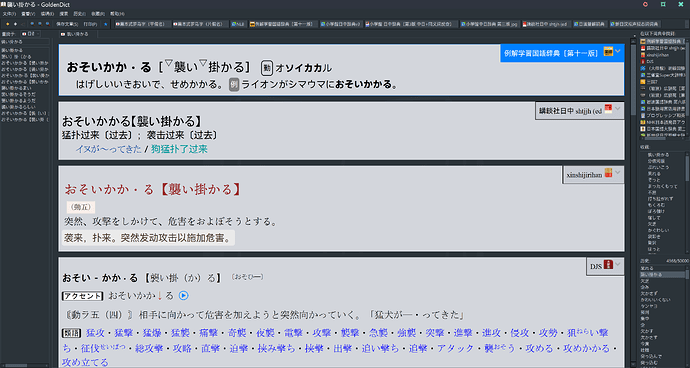The image size is (690, 368).
Task: Collapse the DJS article with its chevron
Action: click(x=618, y=265)
